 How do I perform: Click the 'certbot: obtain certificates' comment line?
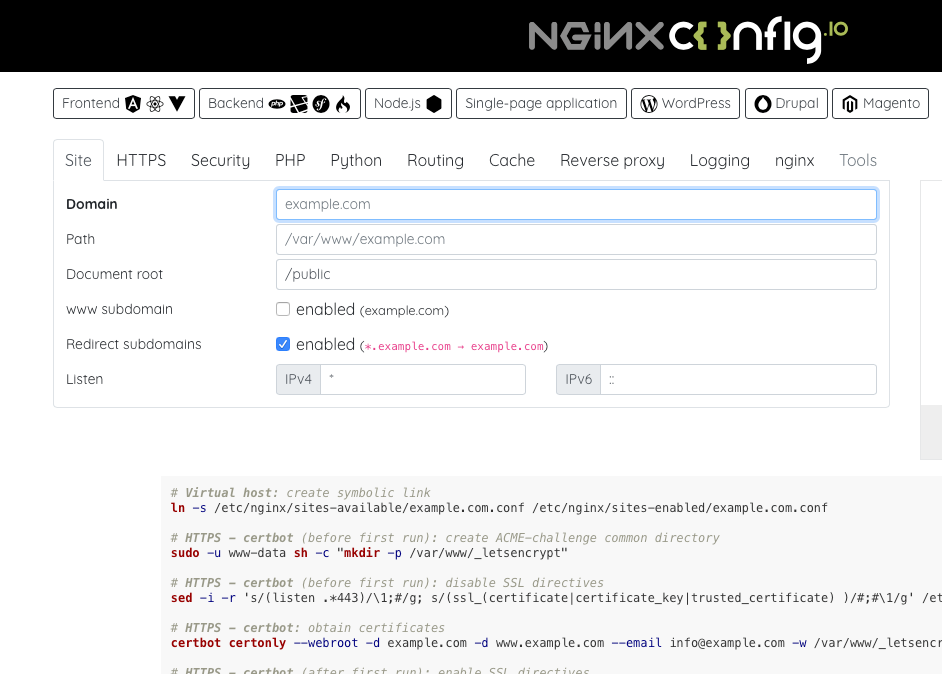click(x=308, y=628)
